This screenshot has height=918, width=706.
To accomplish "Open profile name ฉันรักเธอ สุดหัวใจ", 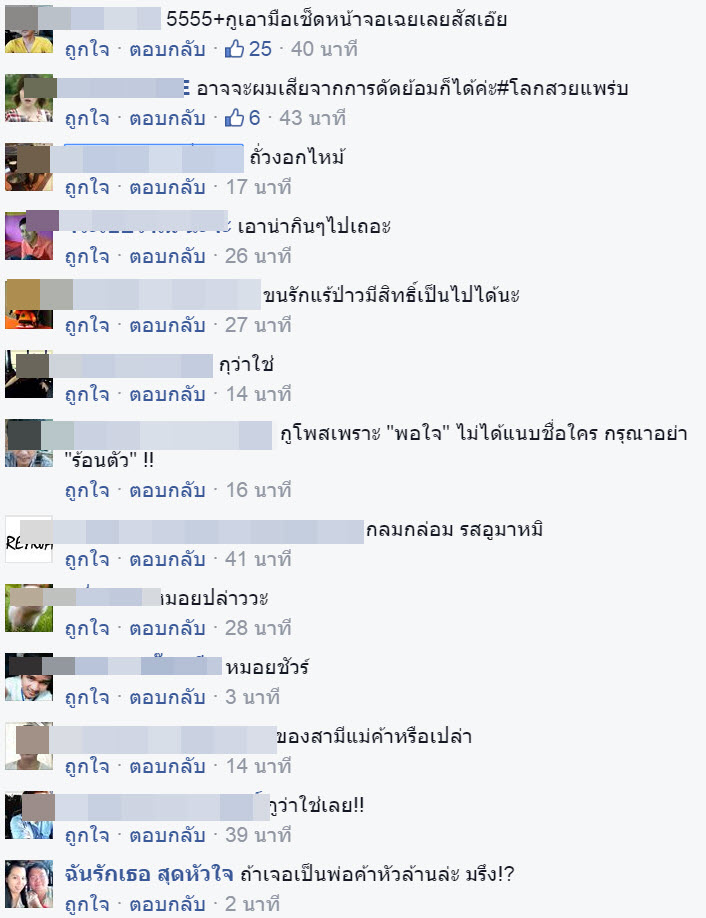I will 149,874.
